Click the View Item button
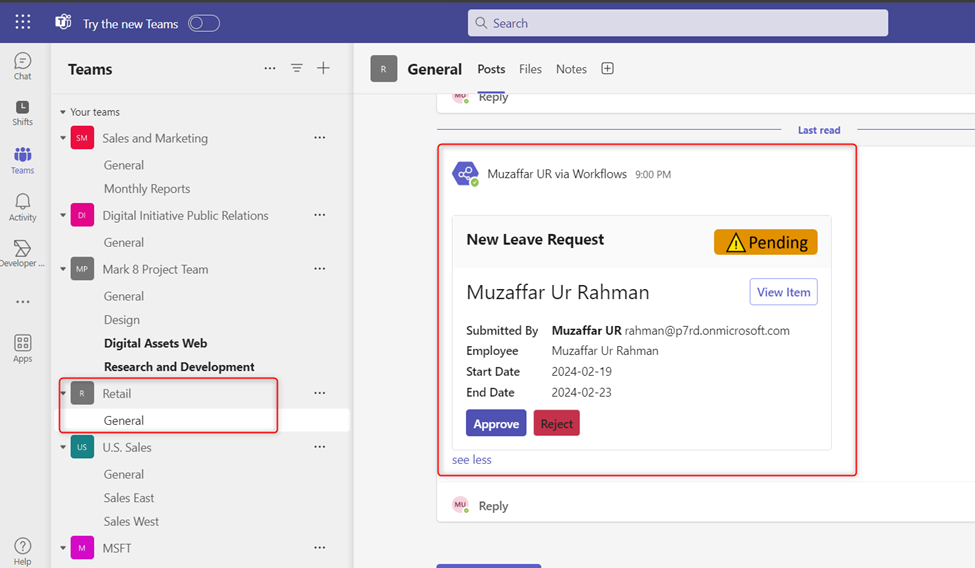Image resolution: width=975 pixels, height=568 pixels. click(783, 292)
